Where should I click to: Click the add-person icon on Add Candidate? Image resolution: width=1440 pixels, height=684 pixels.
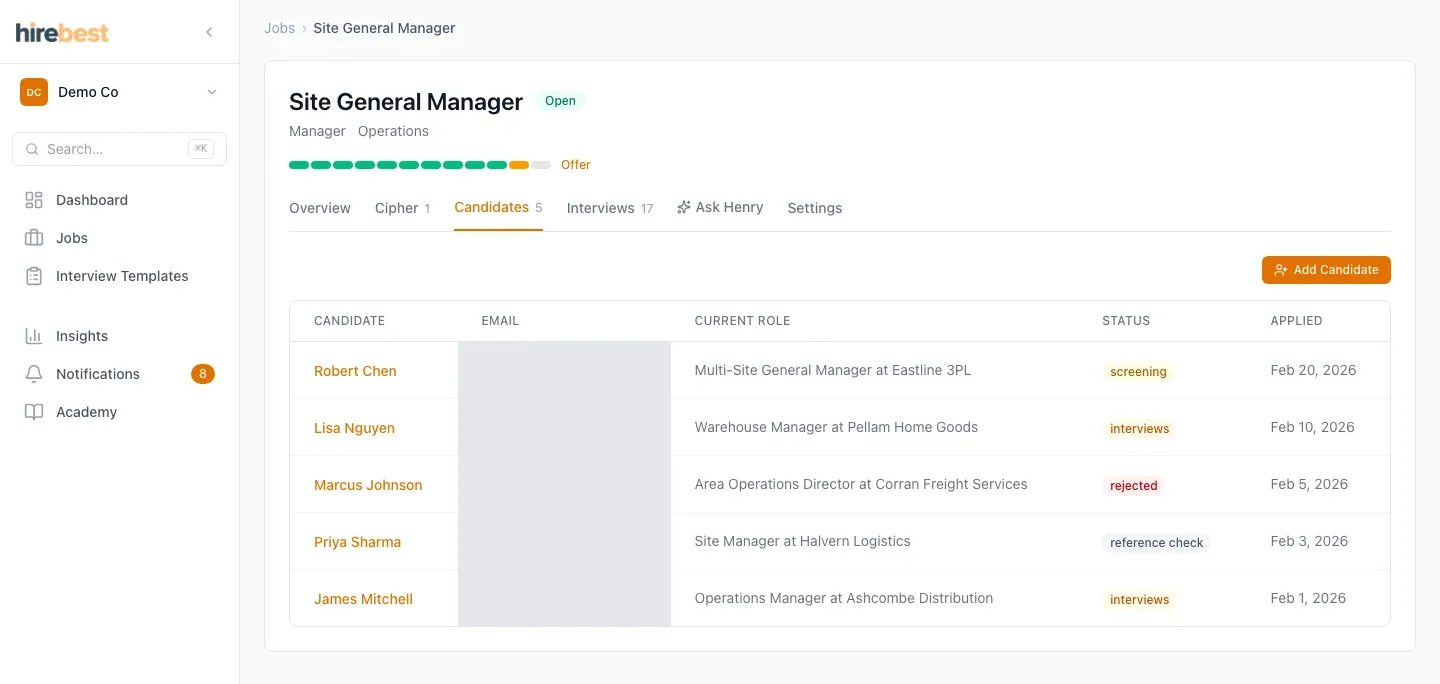click(1281, 270)
